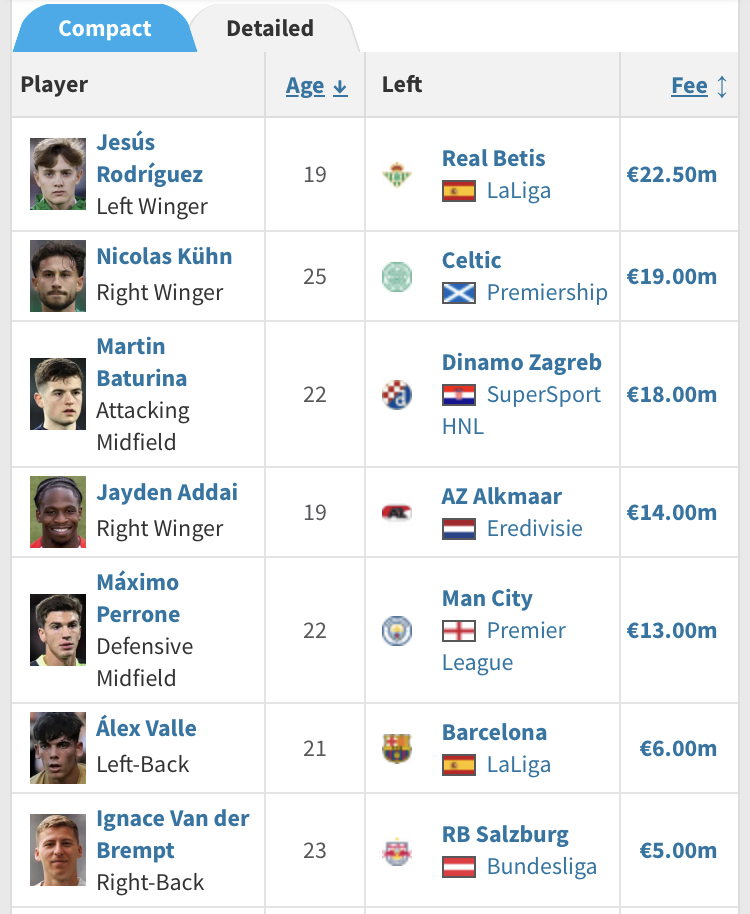Click Álex Valle's portrait thumbnail
The image size is (750, 914).
pyautogui.click(x=58, y=748)
